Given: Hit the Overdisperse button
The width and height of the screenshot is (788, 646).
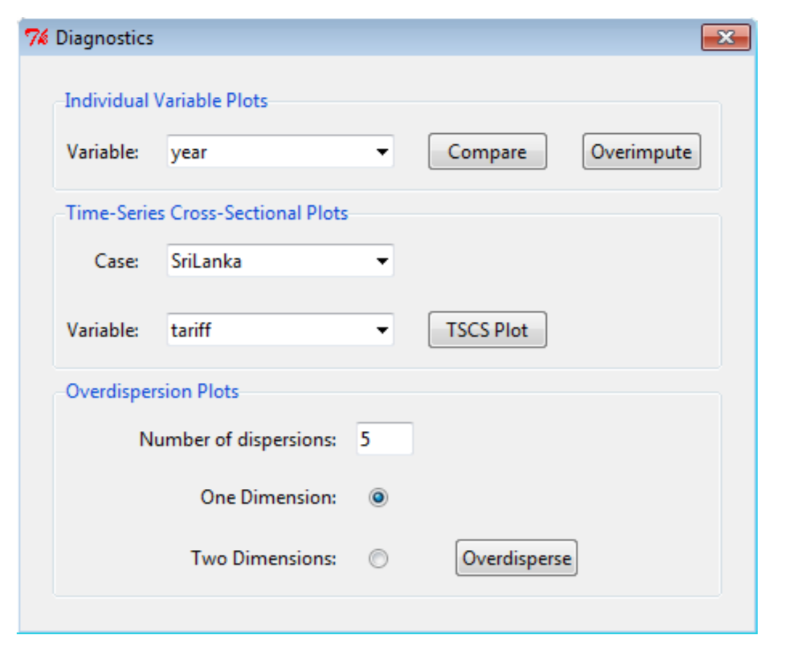Looking at the screenshot, I should click(x=516, y=558).
